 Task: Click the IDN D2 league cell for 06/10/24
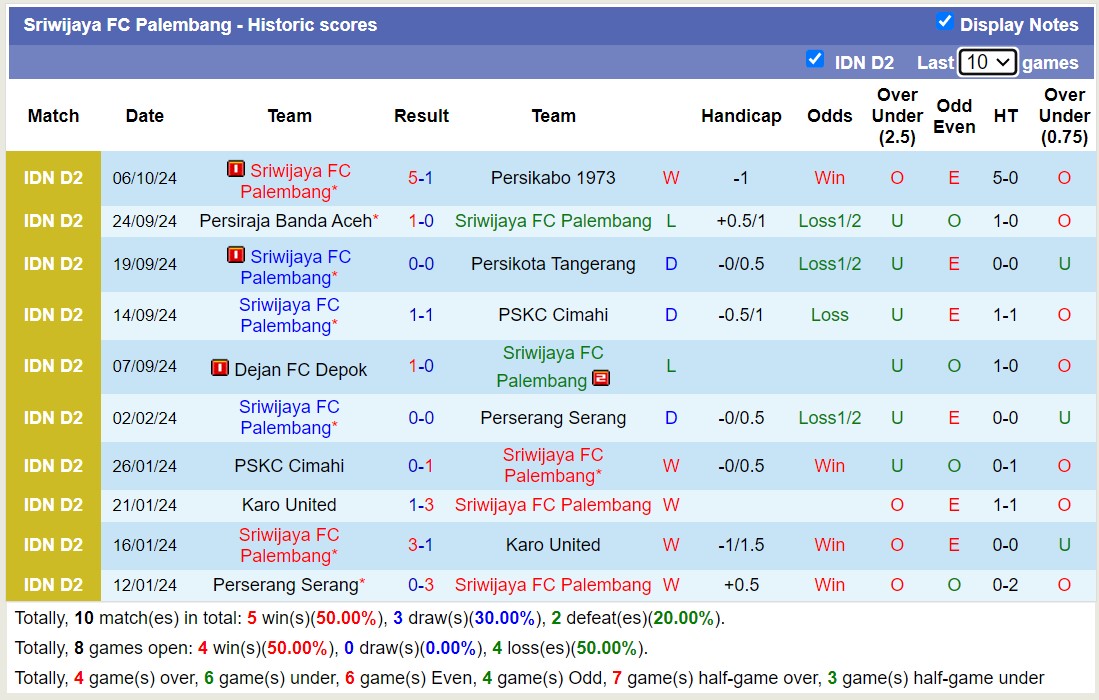54,178
